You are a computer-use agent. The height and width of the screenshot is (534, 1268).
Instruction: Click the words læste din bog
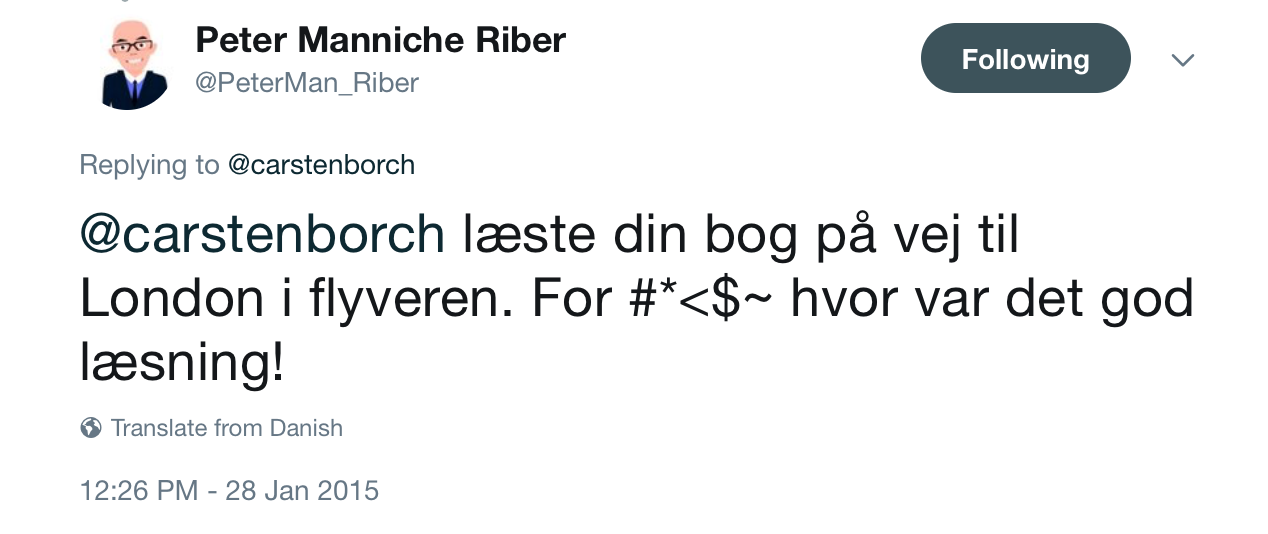(x=631, y=236)
